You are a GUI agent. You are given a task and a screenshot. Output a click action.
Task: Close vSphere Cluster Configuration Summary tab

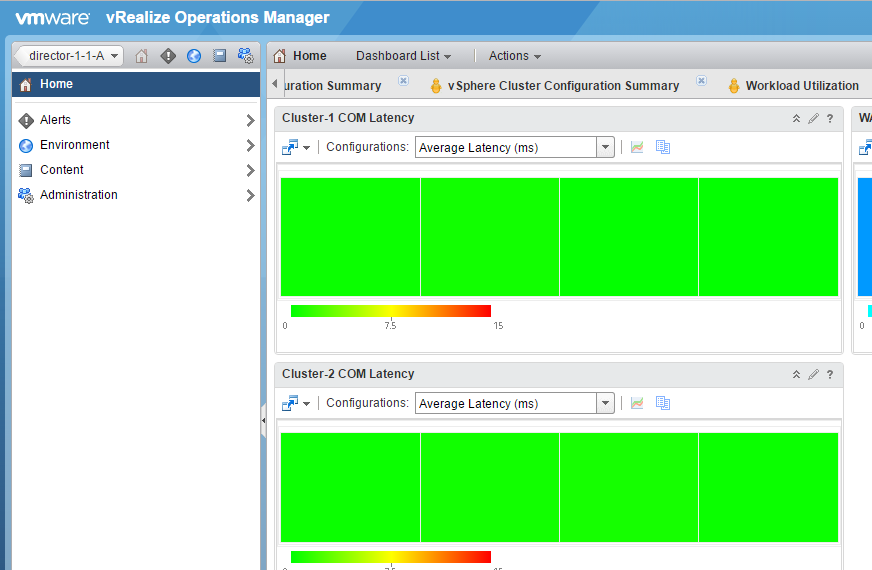tap(701, 81)
